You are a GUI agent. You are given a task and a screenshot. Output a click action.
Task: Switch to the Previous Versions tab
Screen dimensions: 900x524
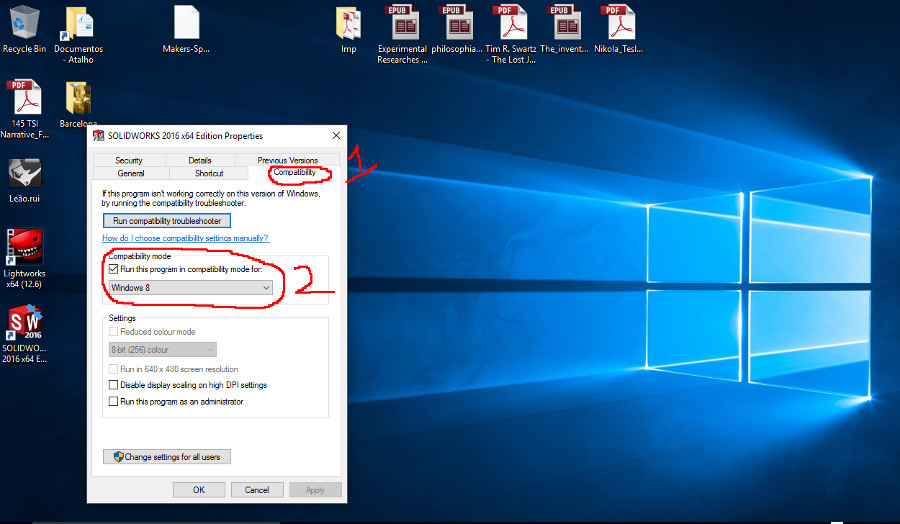[x=288, y=160]
